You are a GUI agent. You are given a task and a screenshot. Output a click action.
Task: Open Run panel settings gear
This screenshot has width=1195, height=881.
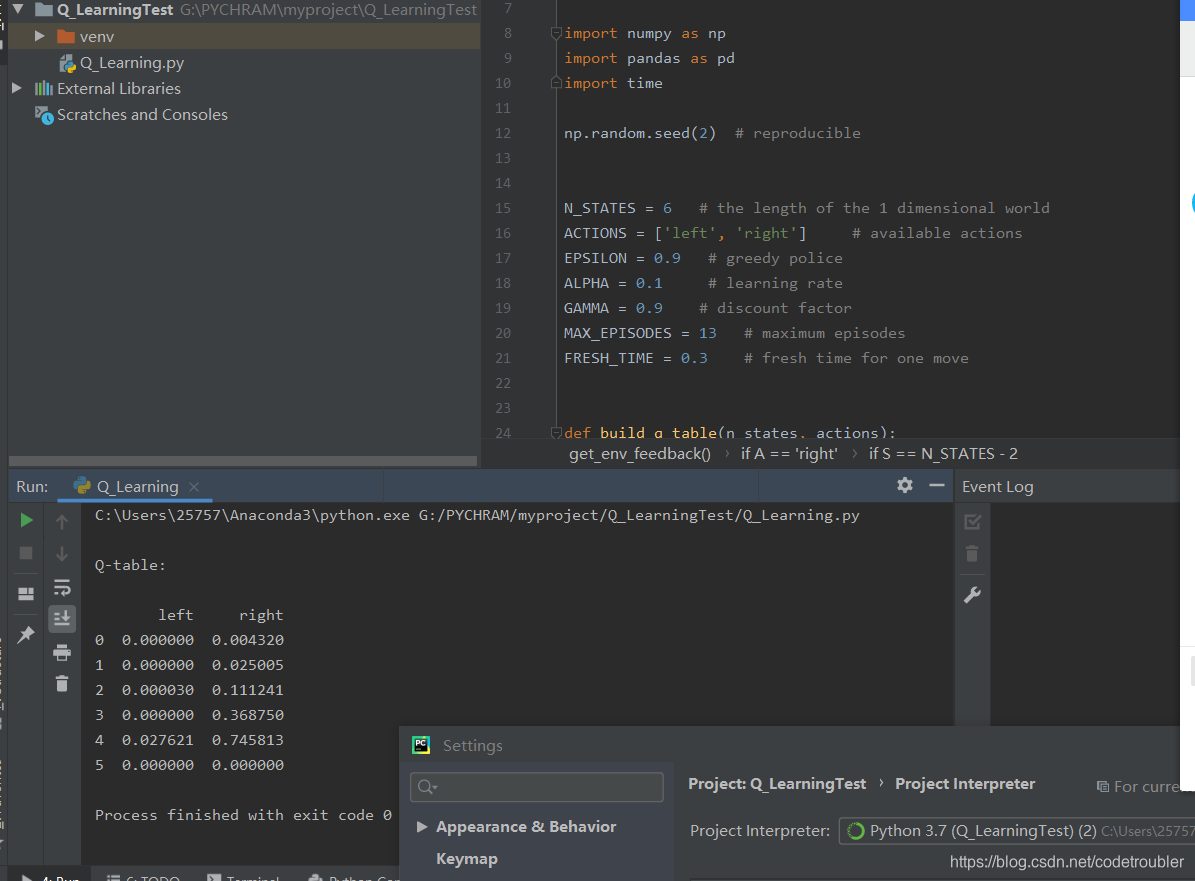[x=905, y=485]
